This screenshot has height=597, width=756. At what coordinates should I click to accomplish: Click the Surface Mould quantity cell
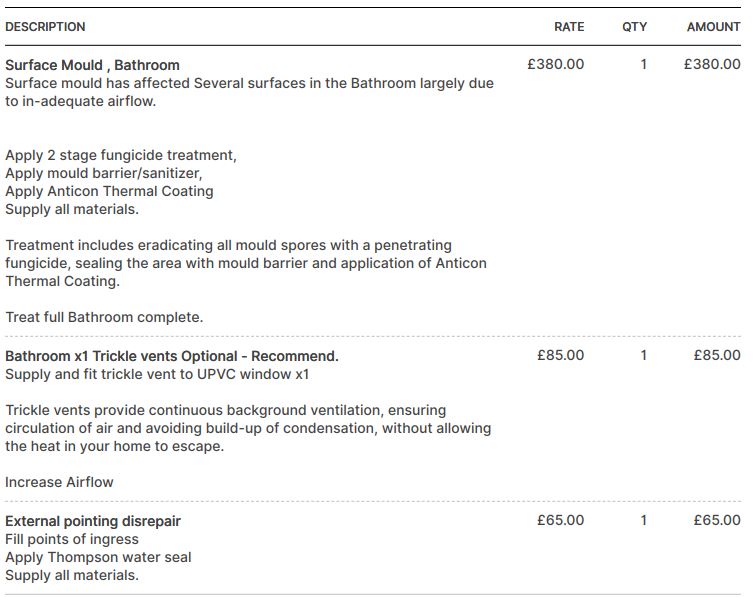644,64
